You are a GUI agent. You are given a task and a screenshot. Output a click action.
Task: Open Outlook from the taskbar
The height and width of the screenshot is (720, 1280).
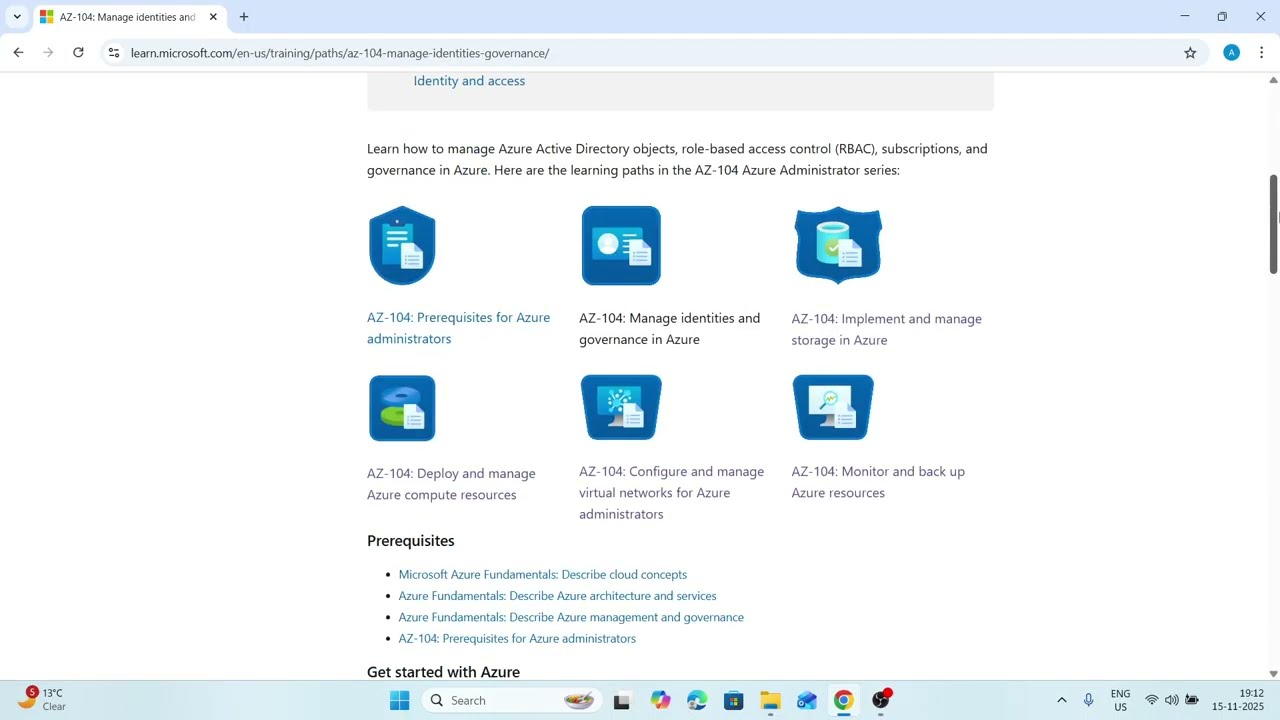click(807, 700)
